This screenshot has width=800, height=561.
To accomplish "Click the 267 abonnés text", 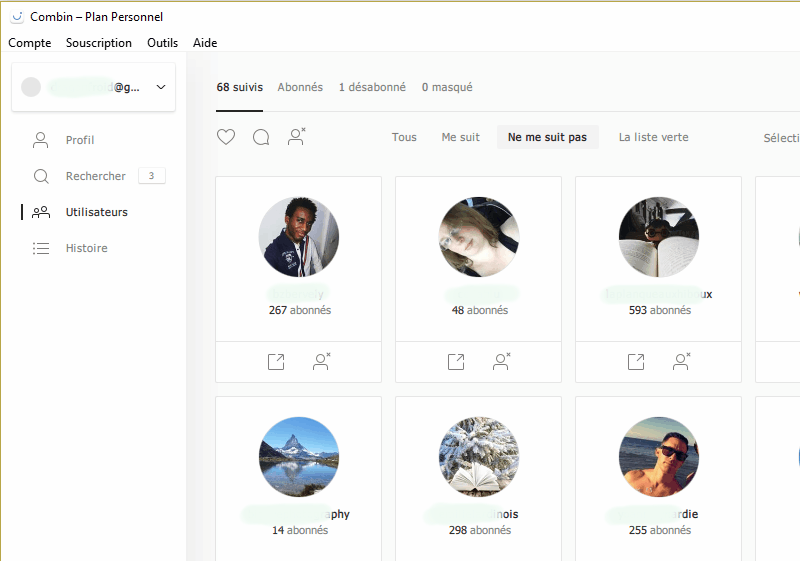I will click(300, 310).
